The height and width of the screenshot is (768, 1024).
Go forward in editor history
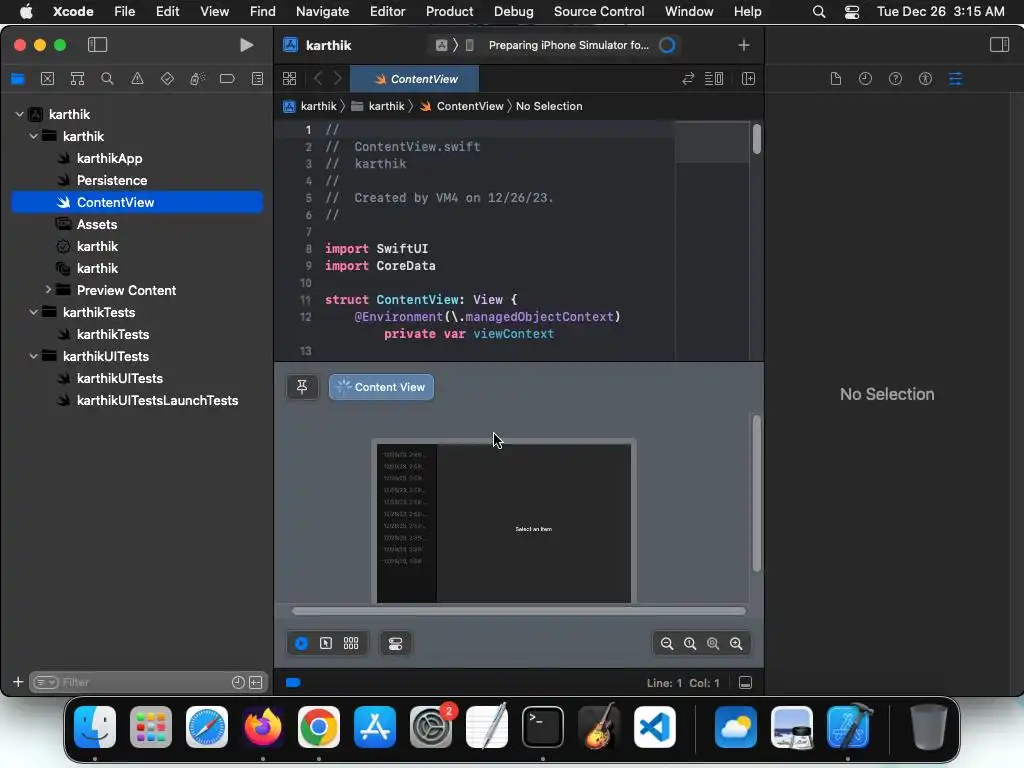(x=338, y=79)
